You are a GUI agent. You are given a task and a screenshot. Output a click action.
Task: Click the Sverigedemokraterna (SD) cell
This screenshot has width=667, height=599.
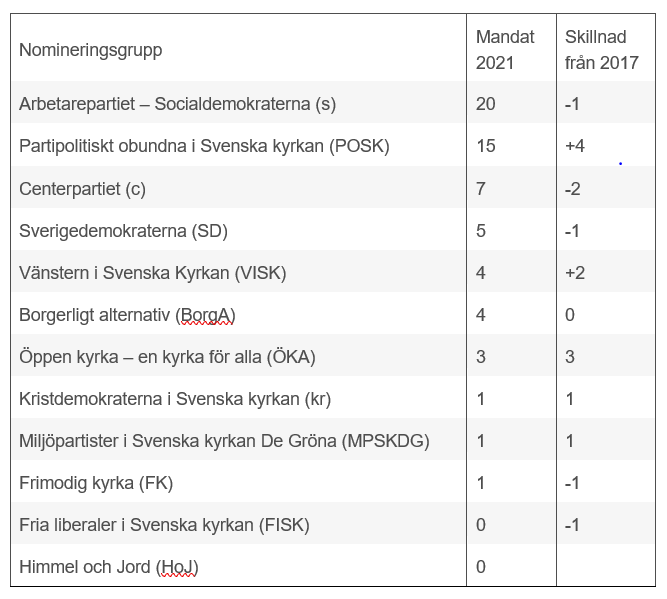click(x=123, y=231)
